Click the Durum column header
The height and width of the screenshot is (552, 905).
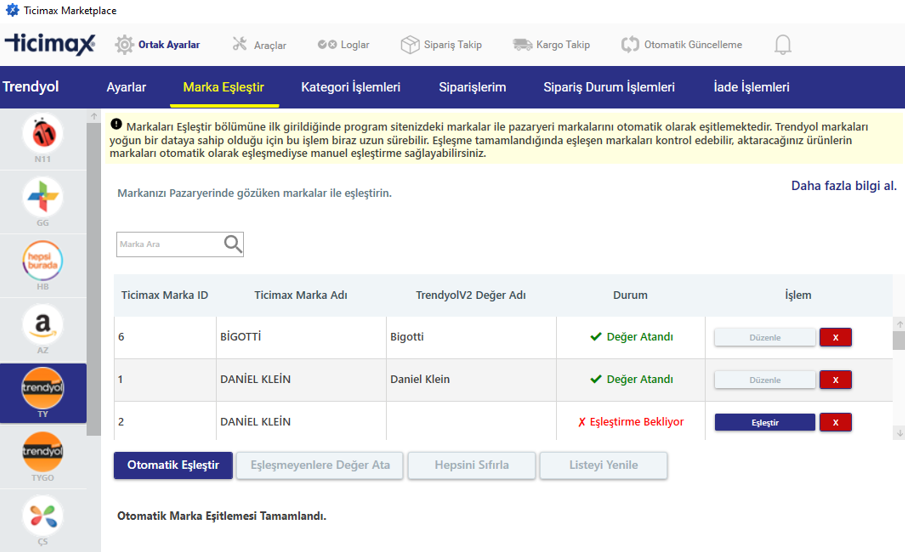(630, 295)
